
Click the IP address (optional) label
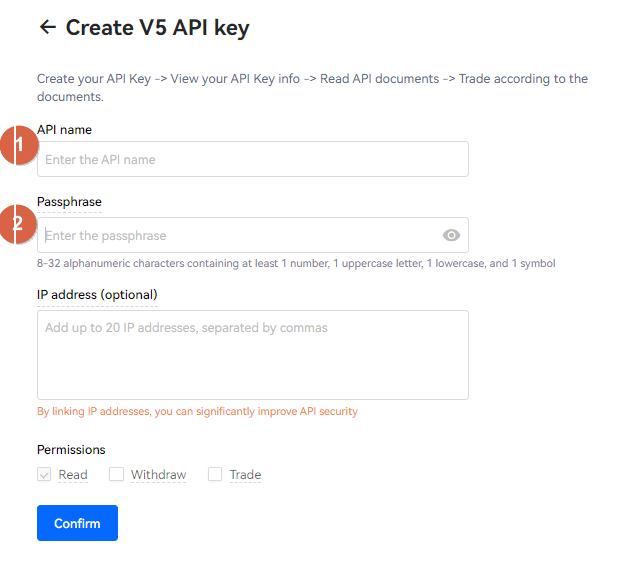click(x=97, y=294)
